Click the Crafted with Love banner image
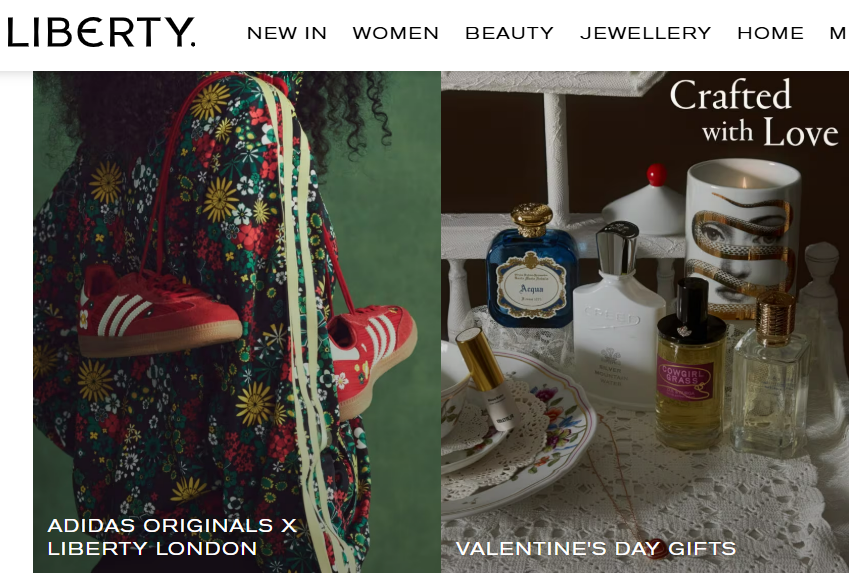The width and height of the screenshot is (849, 585). click(645, 322)
